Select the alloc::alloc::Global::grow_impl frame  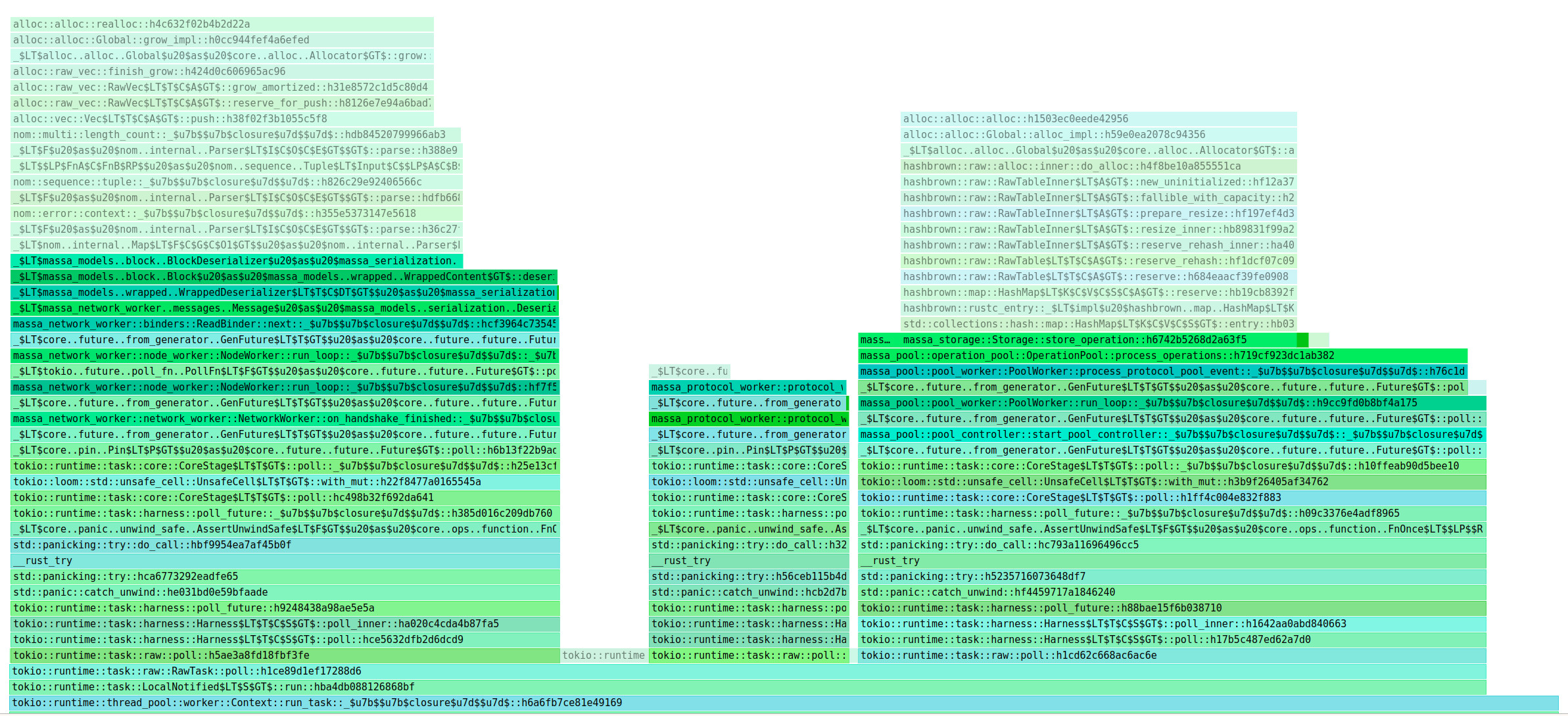(x=222, y=40)
